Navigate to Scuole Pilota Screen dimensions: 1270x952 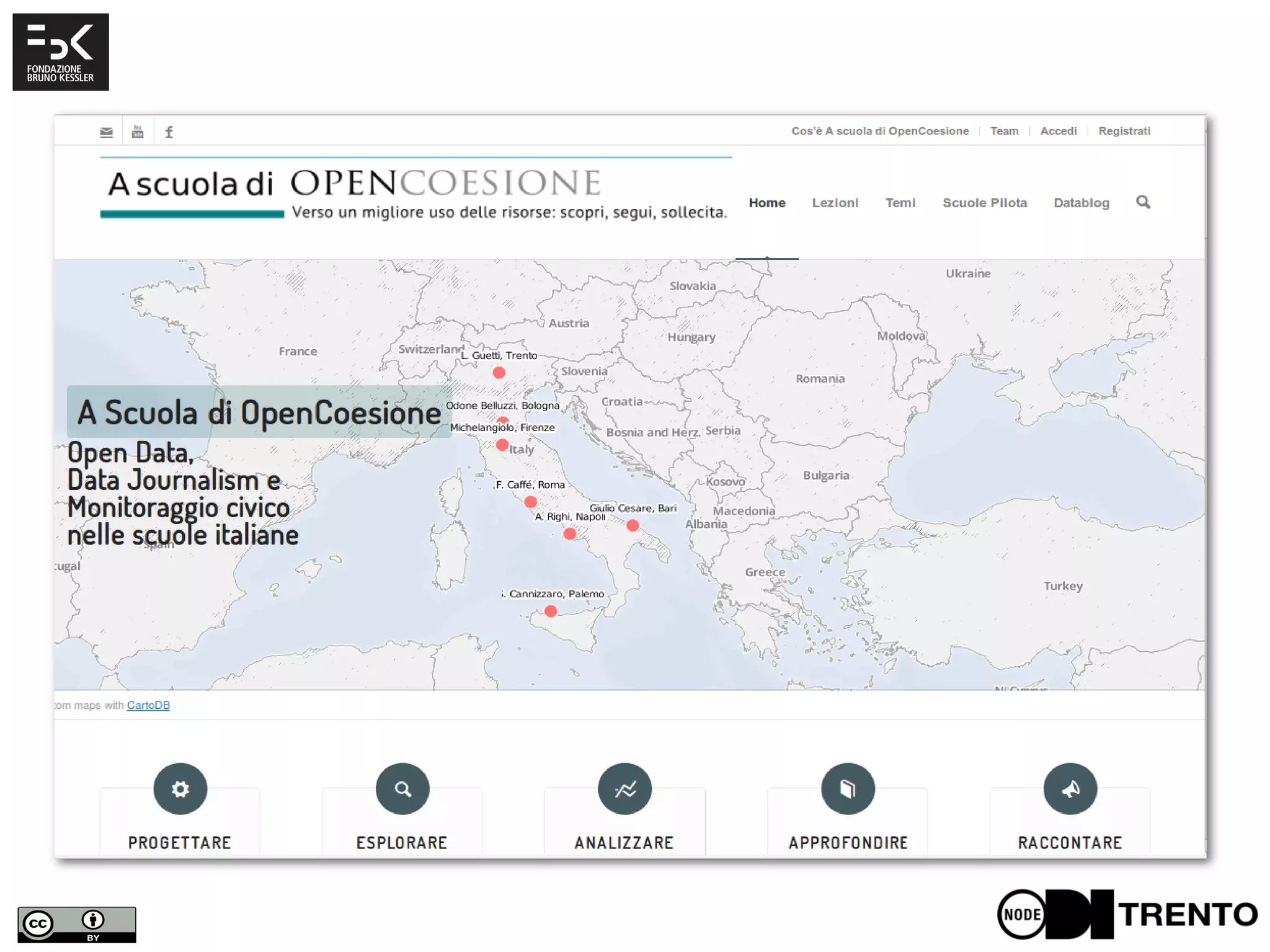point(984,203)
